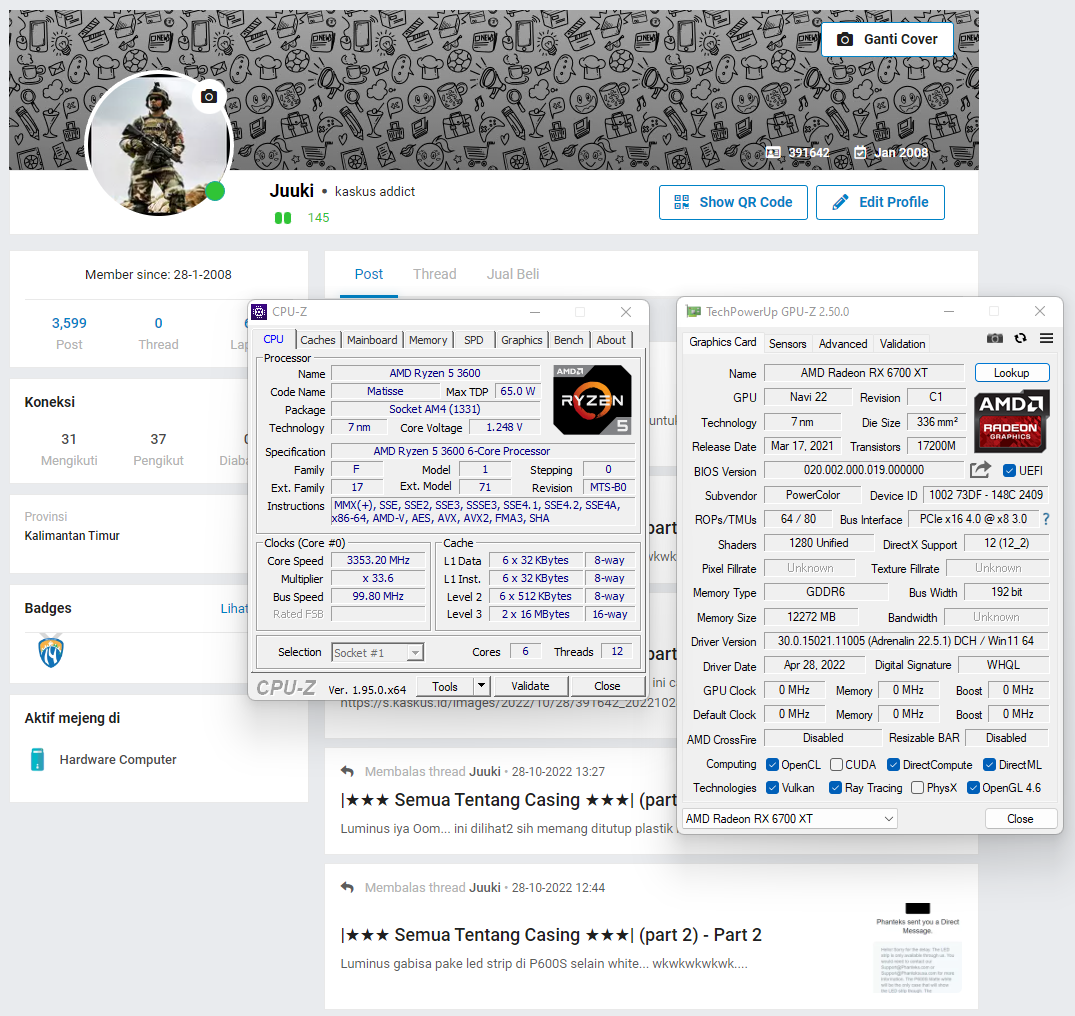The height and width of the screenshot is (1016, 1075).
Task: Click the CPU-Z window title icon
Action: [x=259, y=312]
